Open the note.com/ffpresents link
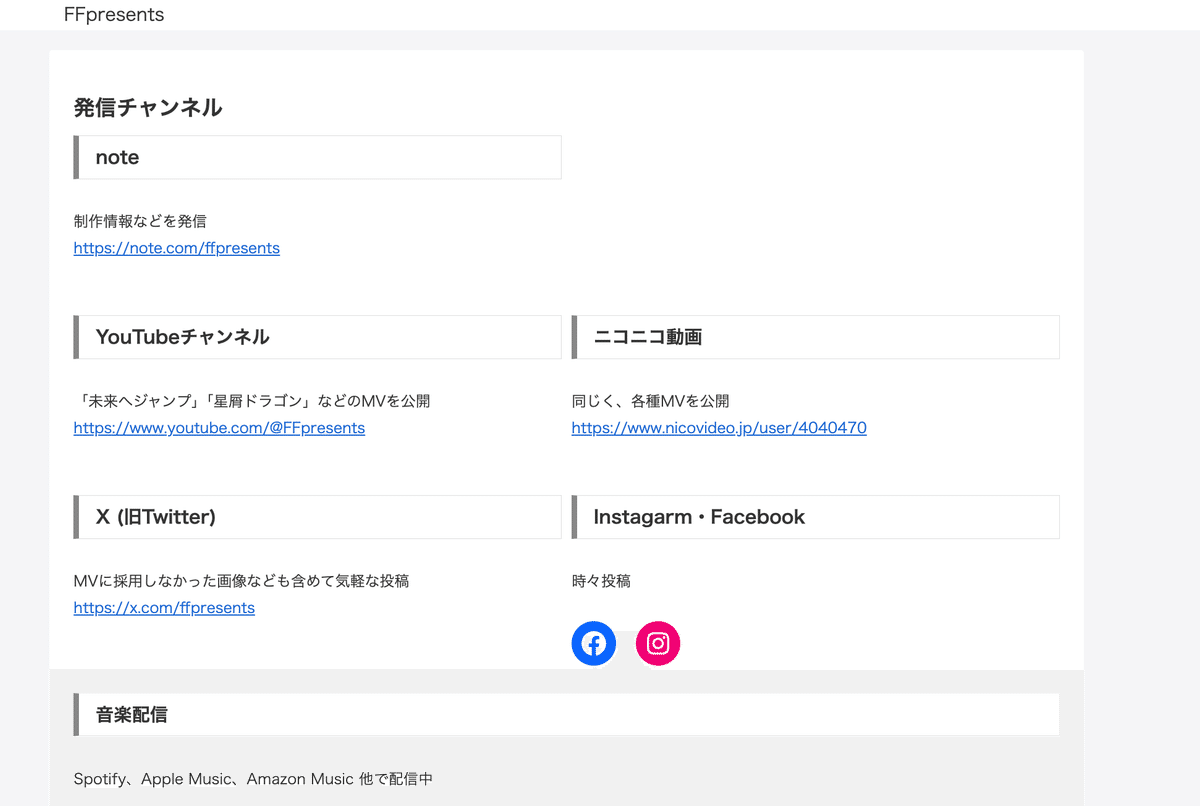 [176, 247]
